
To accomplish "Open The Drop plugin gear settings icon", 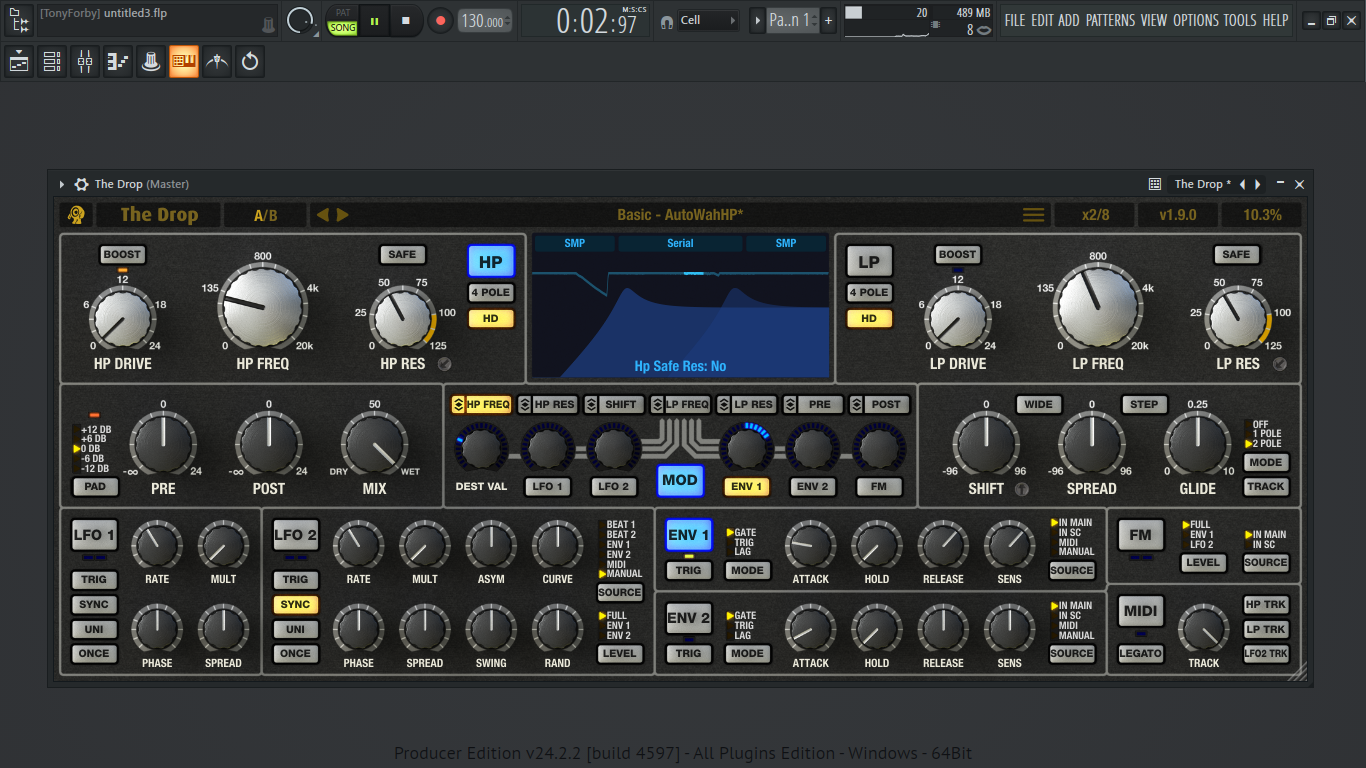I will [x=81, y=184].
